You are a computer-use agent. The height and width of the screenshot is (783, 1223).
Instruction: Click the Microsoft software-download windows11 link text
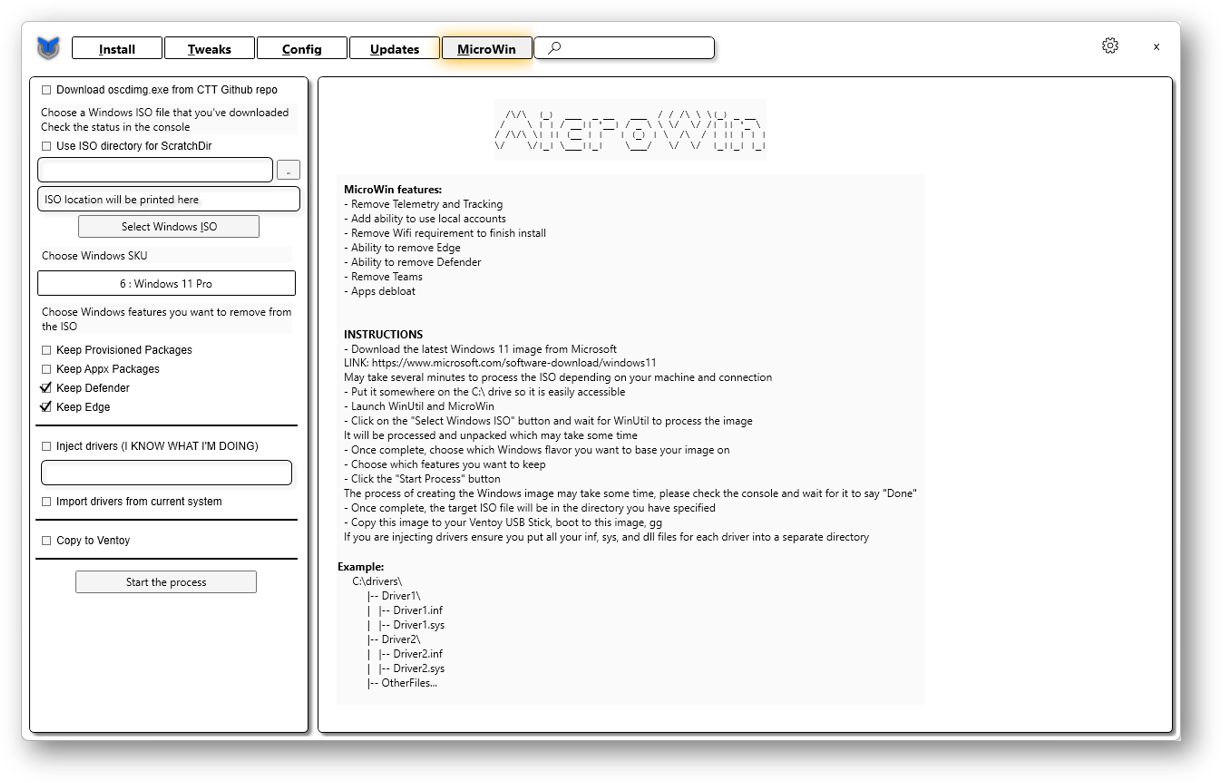click(514, 363)
